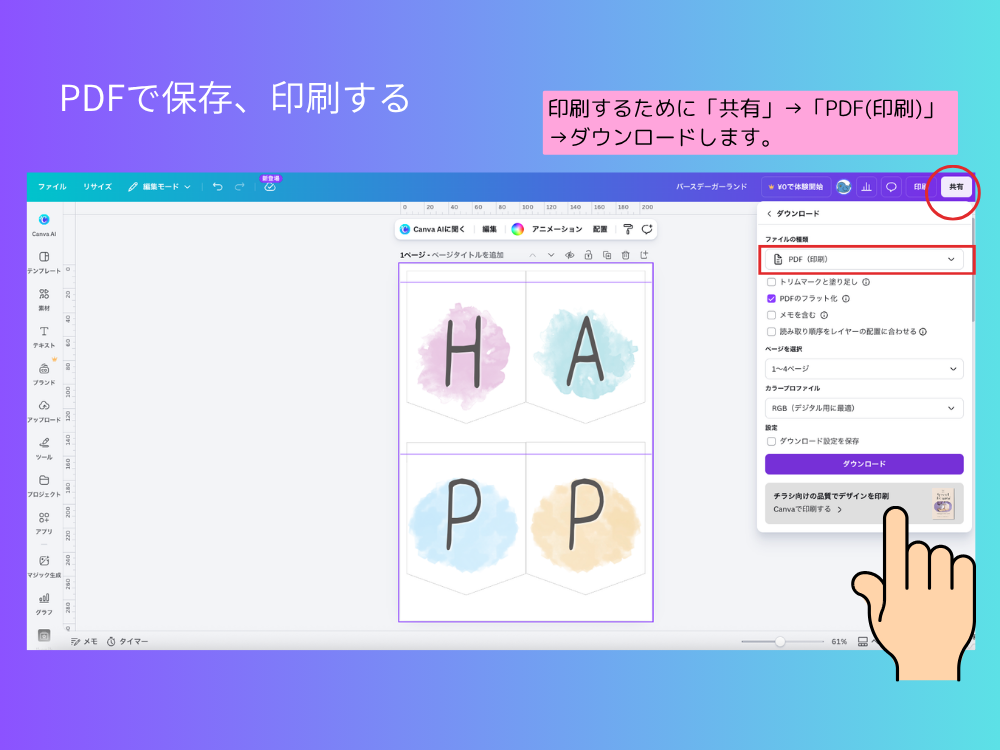Open the アップロード uploads panel
The image size is (1000, 750).
tap(44, 411)
